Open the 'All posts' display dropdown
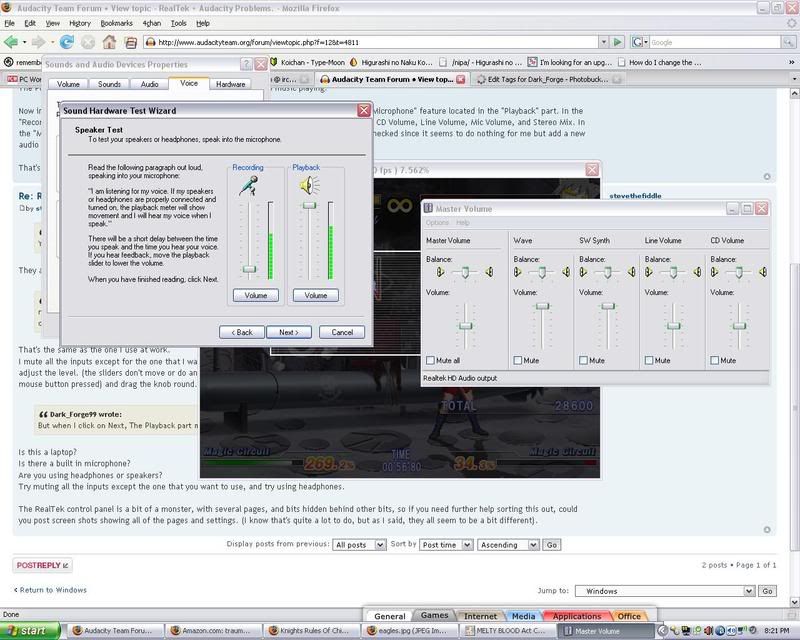The width and height of the screenshot is (800, 640). click(358, 545)
